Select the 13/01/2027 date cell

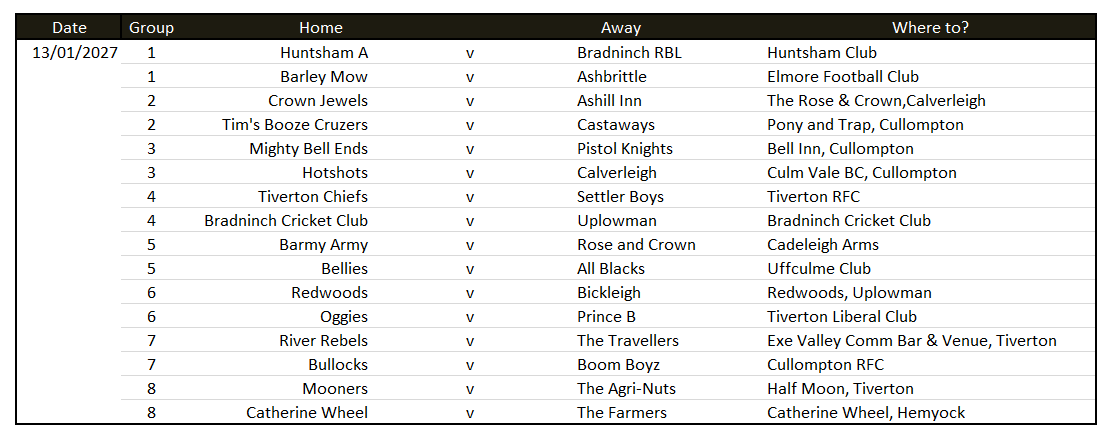pos(75,52)
